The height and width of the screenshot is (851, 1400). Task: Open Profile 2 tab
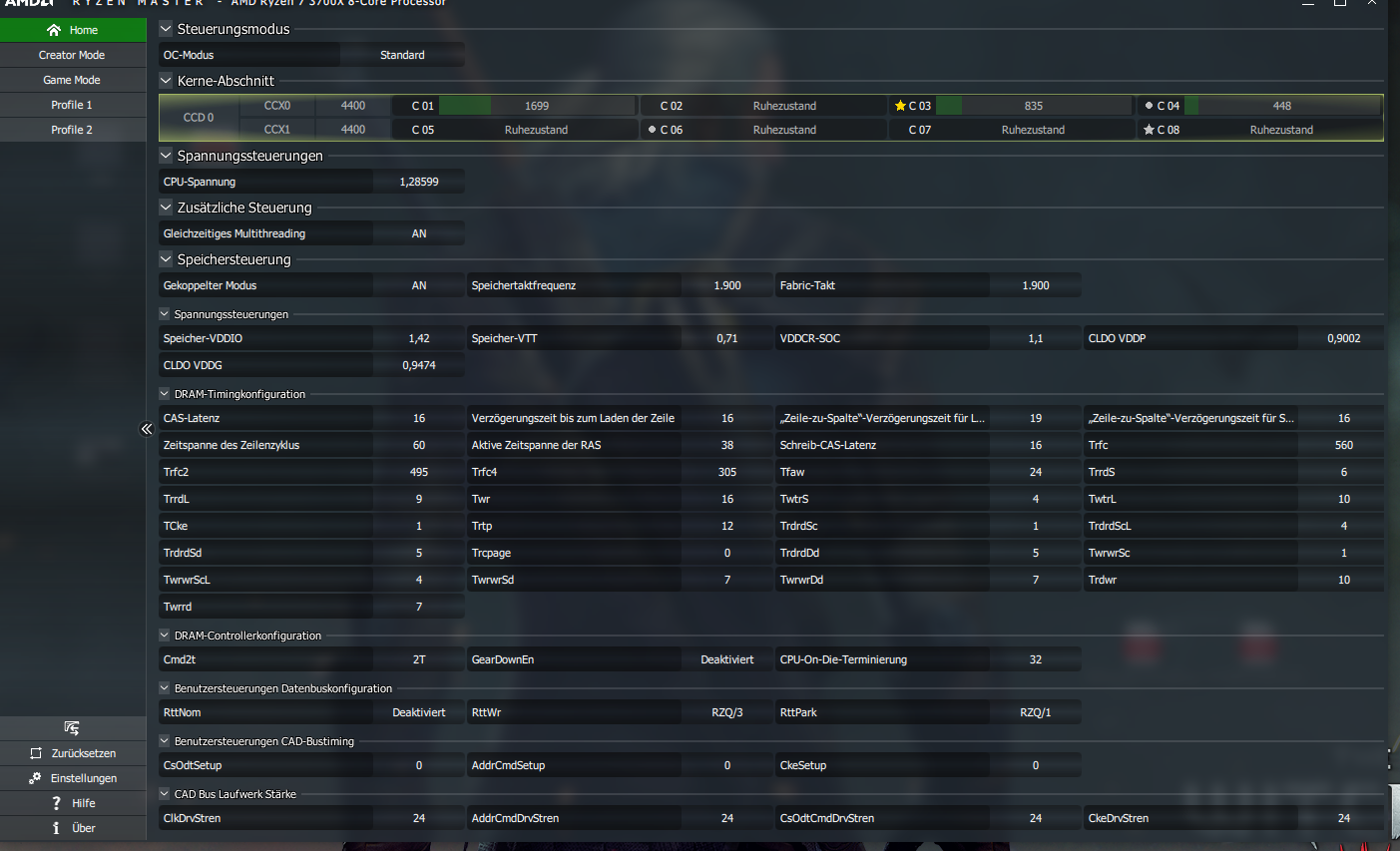click(x=73, y=130)
